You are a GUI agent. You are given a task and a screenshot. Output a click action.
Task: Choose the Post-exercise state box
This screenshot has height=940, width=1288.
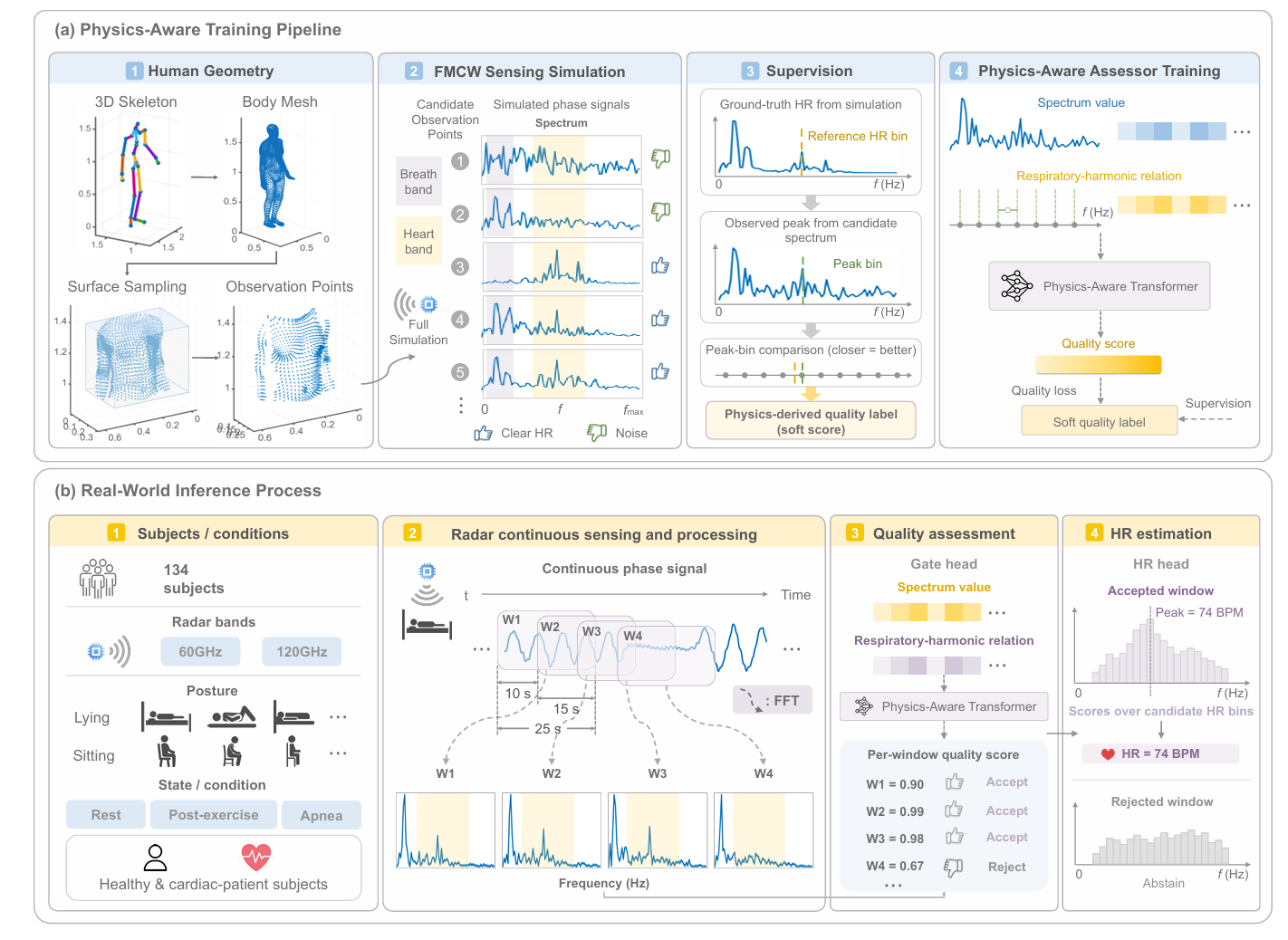[214, 815]
